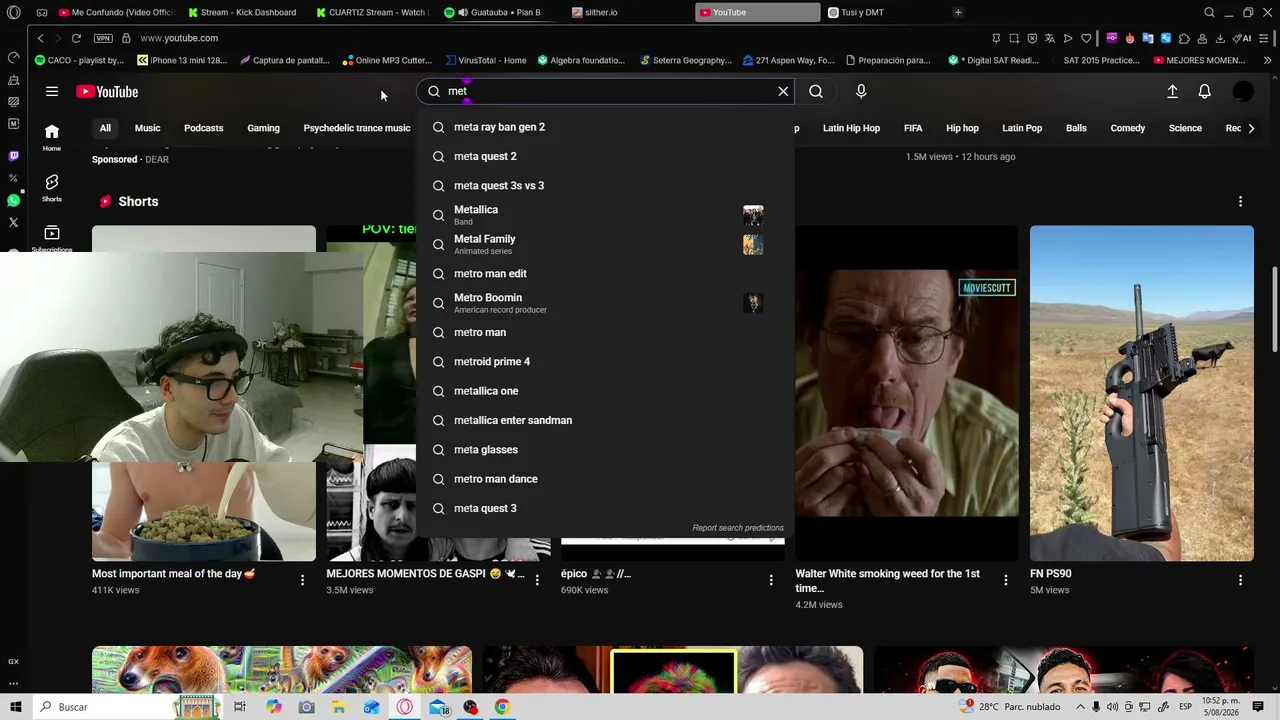
Task: Open the account avatar menu
Action: (x=1243, y=92)
